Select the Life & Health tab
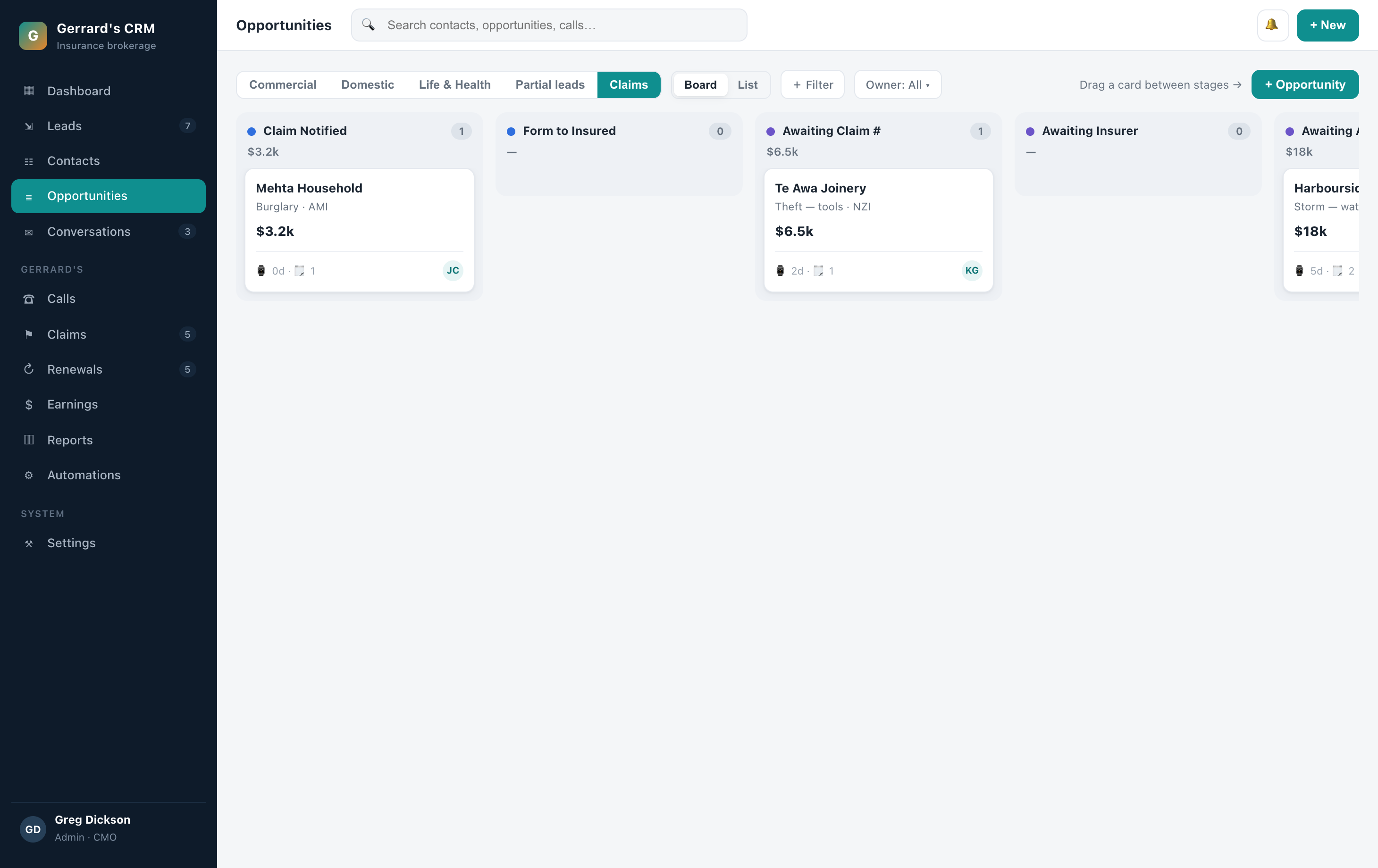 pos(454,85)
